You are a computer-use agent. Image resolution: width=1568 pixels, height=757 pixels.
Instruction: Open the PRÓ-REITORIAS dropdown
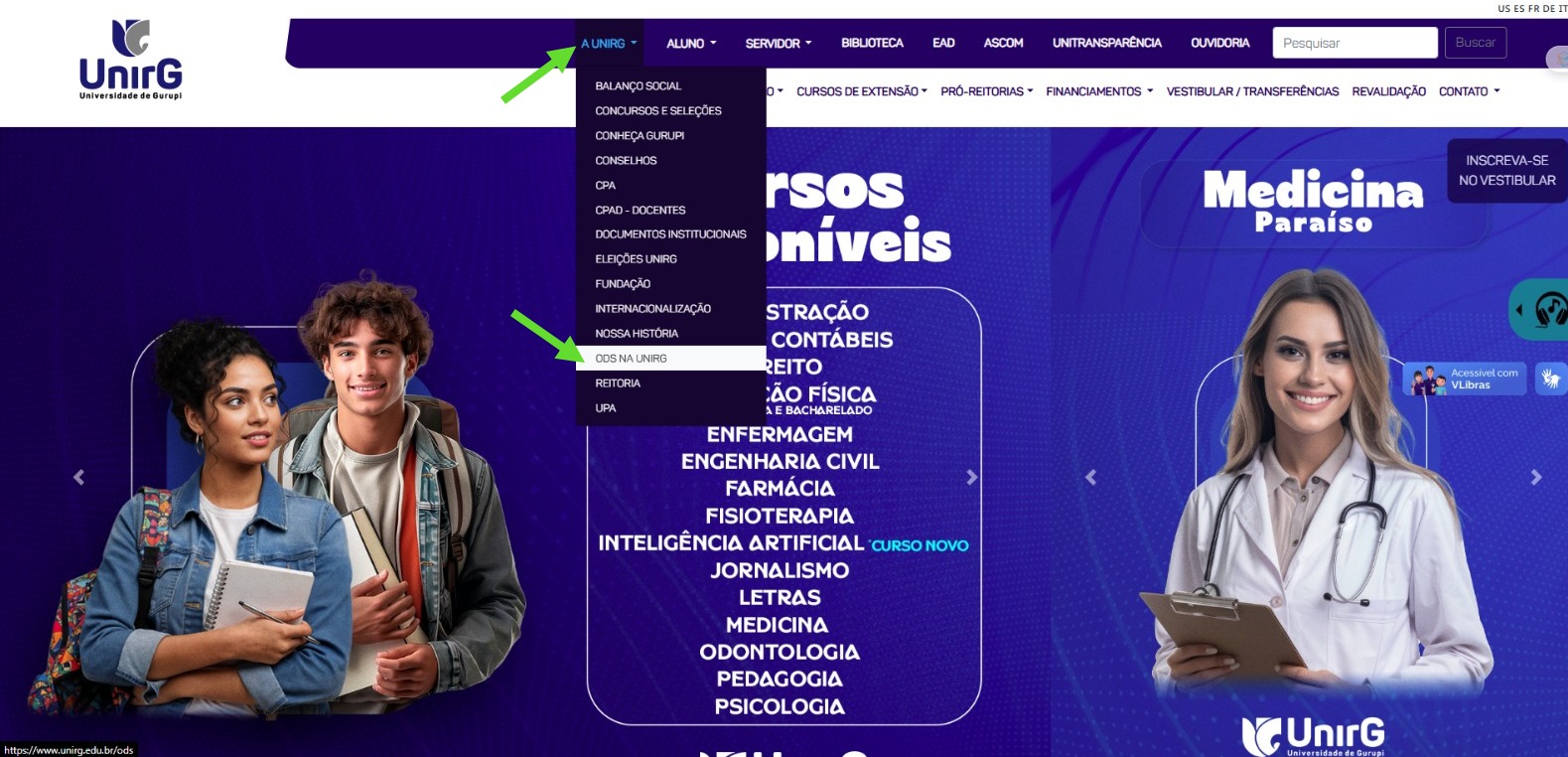pyautogui.click(x=987, y=91)
